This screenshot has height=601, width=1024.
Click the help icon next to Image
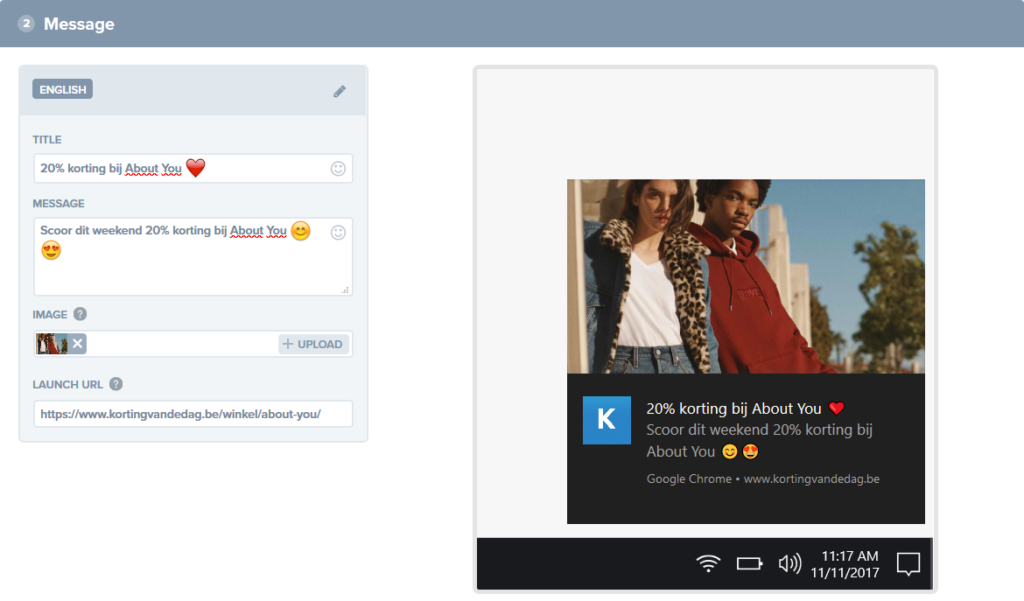pos(80,314)
